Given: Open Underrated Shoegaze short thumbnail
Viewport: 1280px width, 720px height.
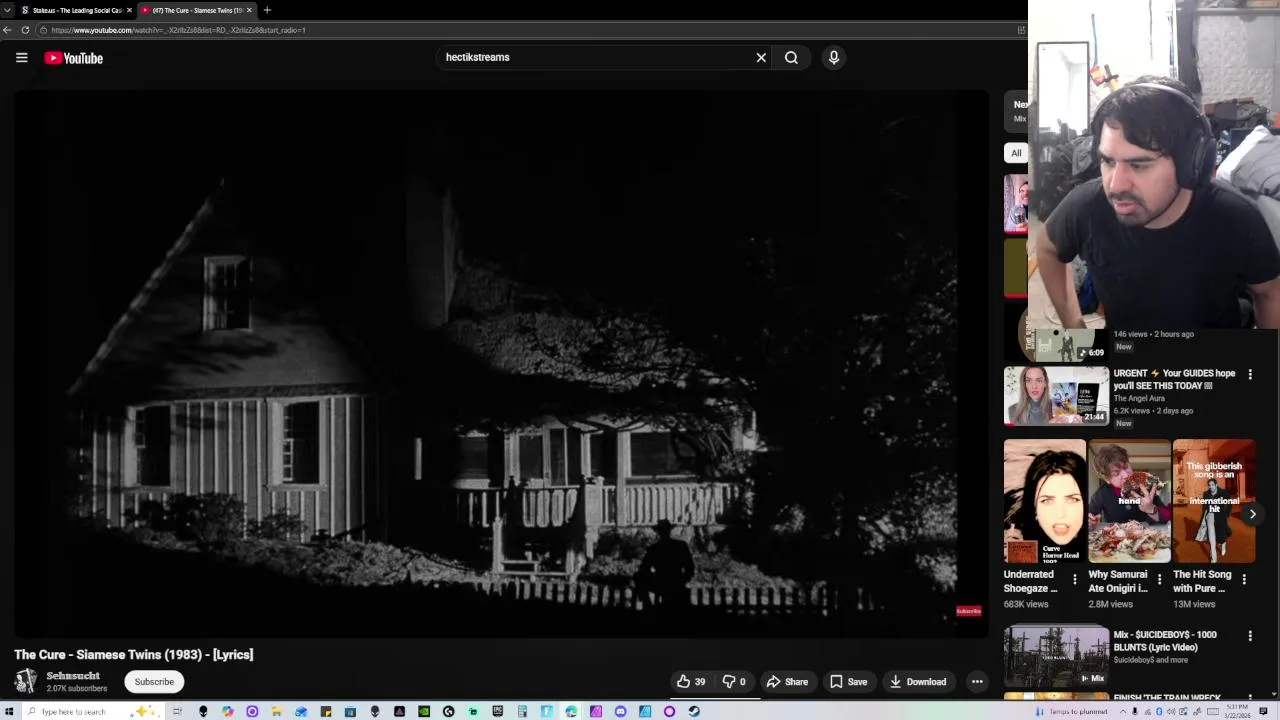Looking at the screenshot, I should tap(1045, 501).
